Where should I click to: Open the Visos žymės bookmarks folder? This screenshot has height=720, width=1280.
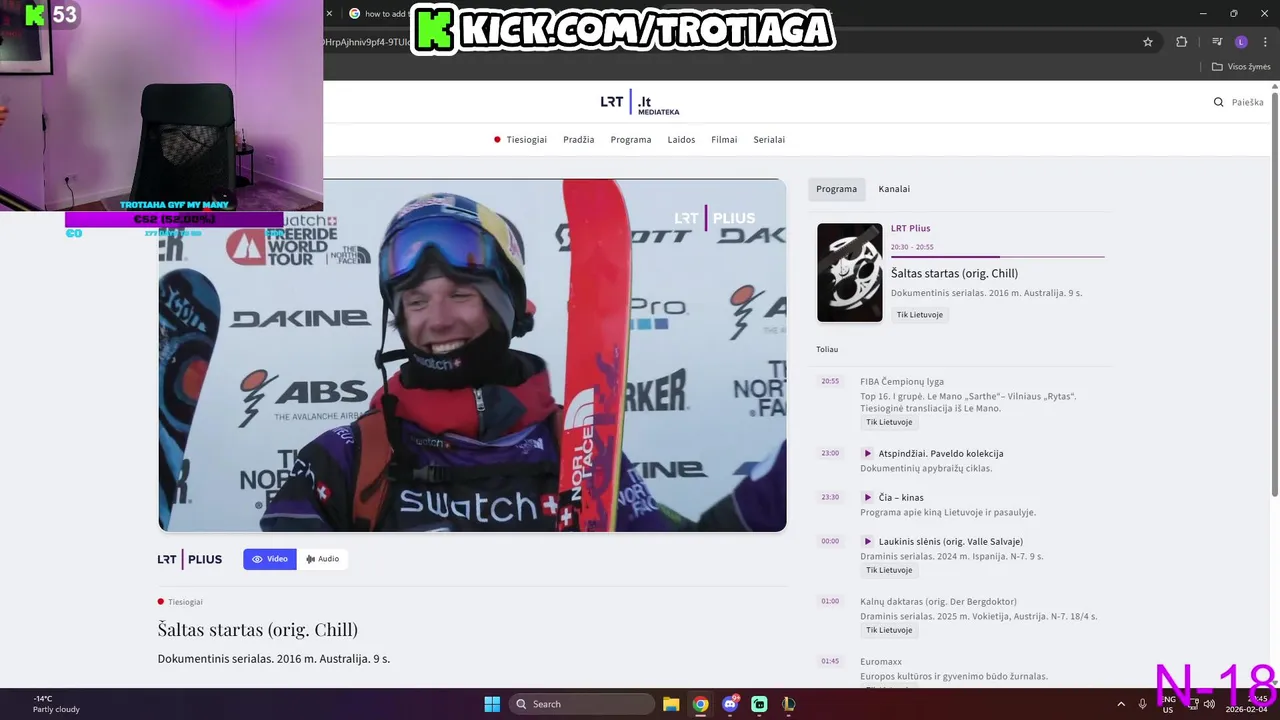click(1240, 67)
